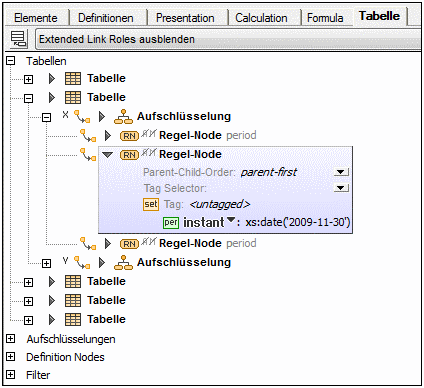Click the parent-first value
The width and height of the screenshot is (424, 388).
[x=269, y=172]
